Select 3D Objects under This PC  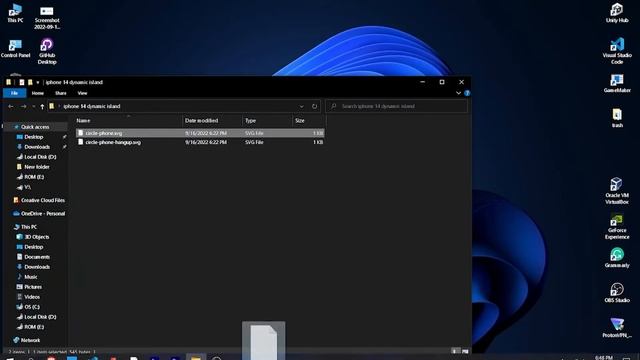point(36,237)
